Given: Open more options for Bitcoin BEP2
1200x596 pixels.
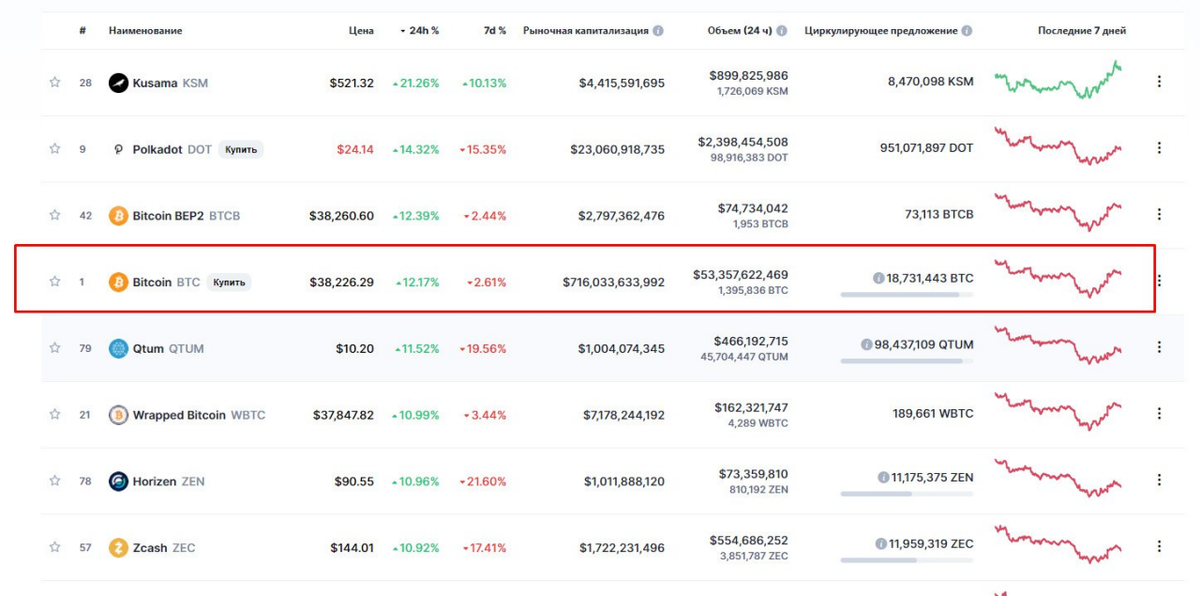Looking at the screenshot, I should click(1159, 214).
